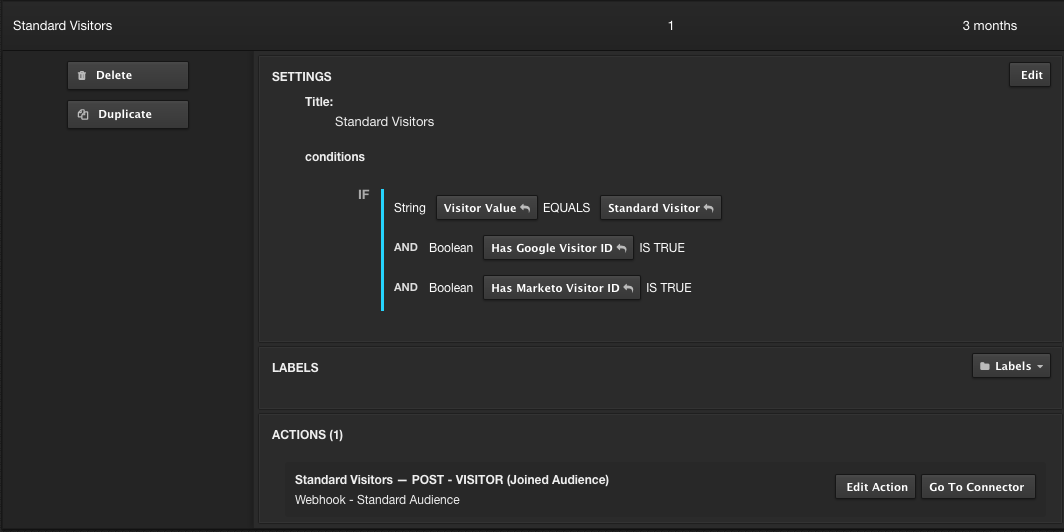
Task: Duplicate the Standard Visitors audience
Action: 127,115
